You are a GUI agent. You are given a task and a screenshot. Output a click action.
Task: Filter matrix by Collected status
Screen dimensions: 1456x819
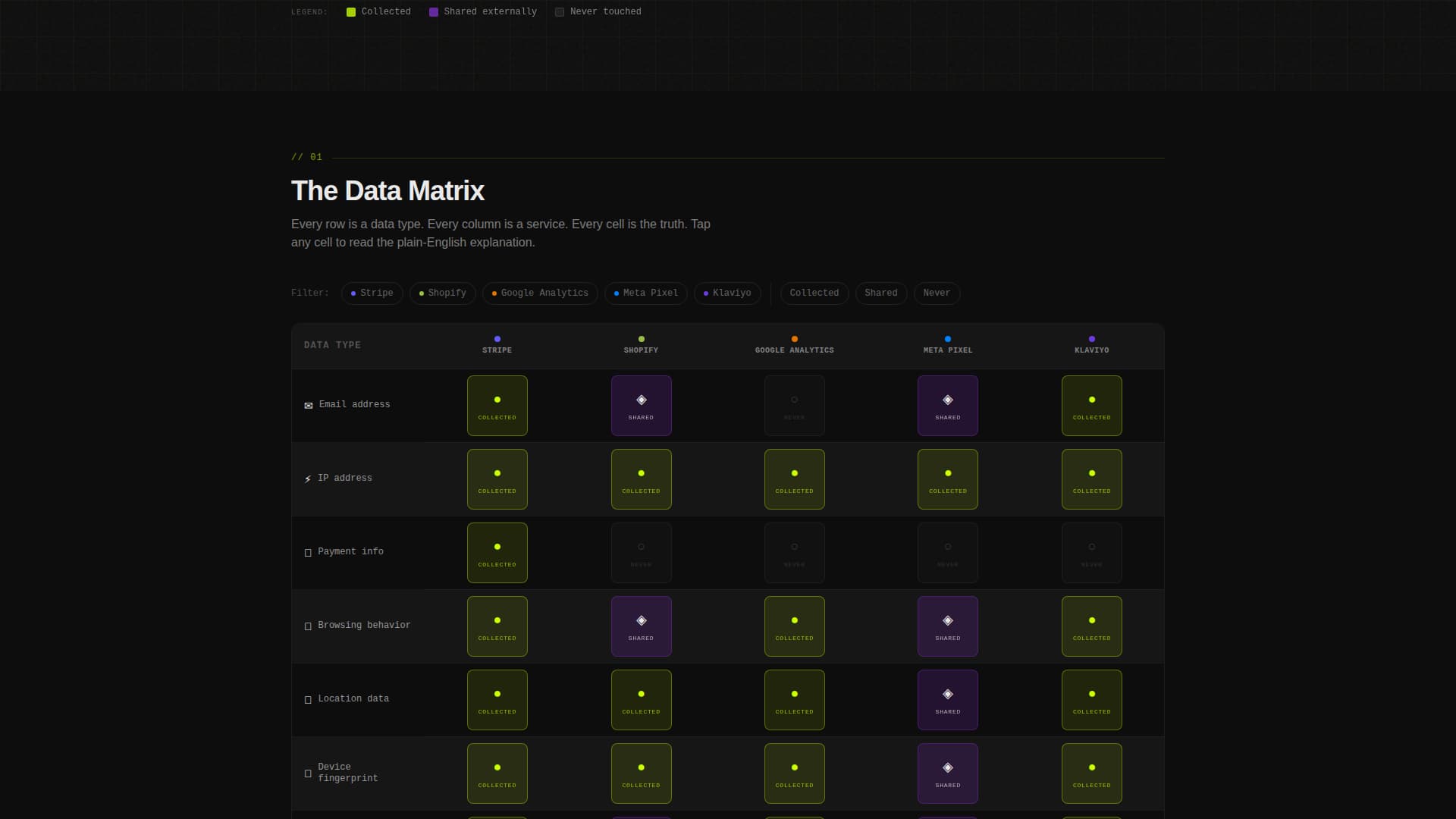pyautogui.click(x=814, y=293)
